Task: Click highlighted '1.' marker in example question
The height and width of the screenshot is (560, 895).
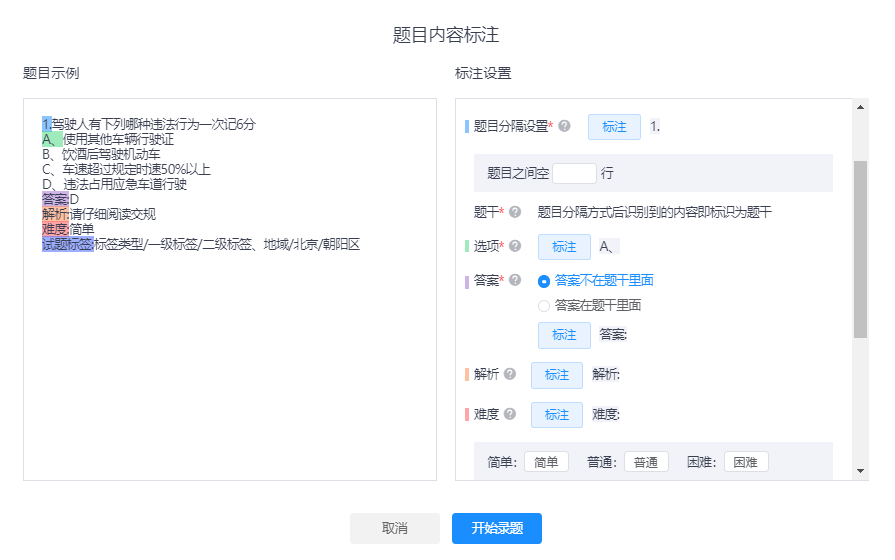Action: pos(47,124)
